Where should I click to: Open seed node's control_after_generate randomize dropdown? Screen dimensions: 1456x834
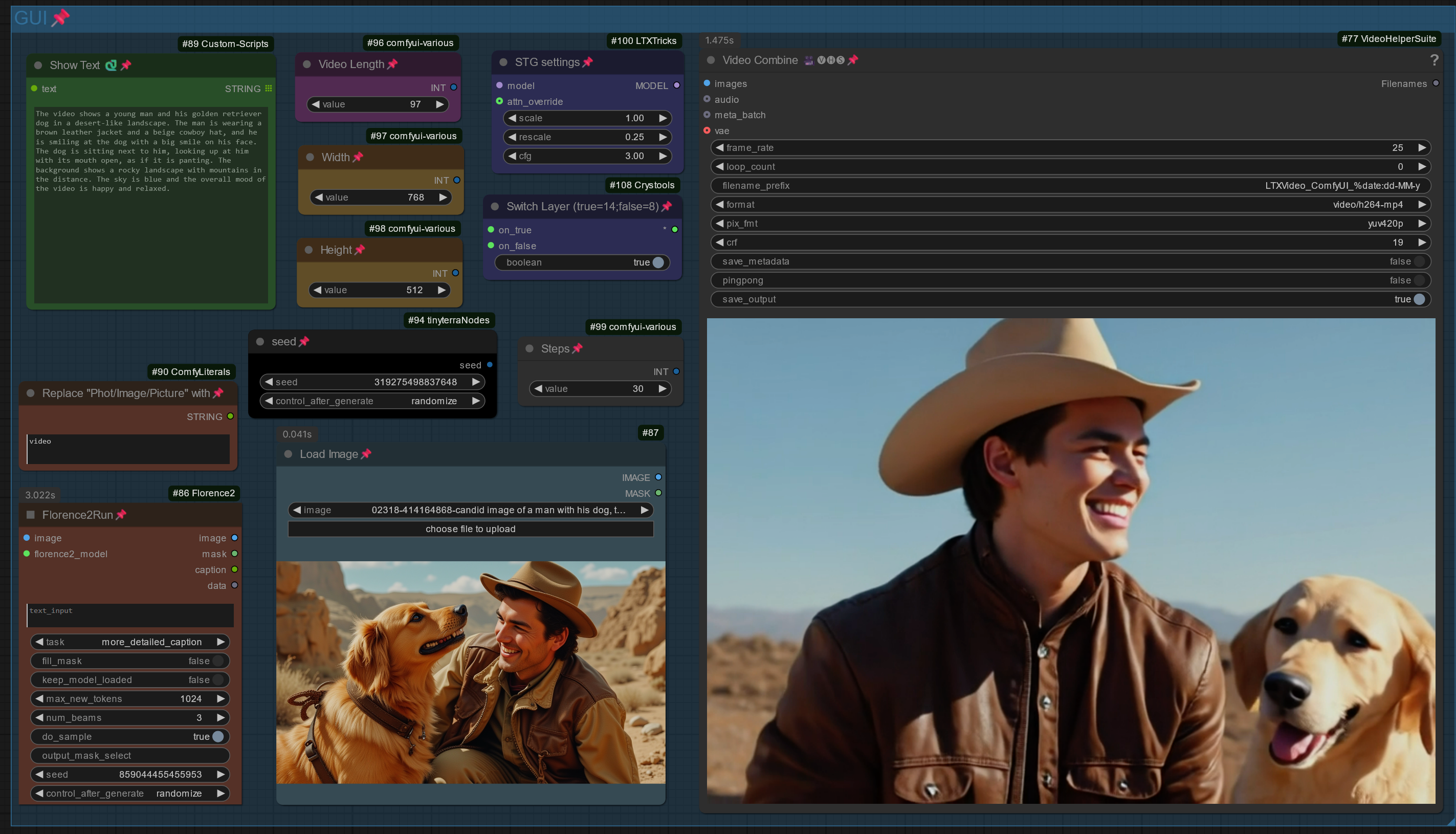tap(372, 401)
